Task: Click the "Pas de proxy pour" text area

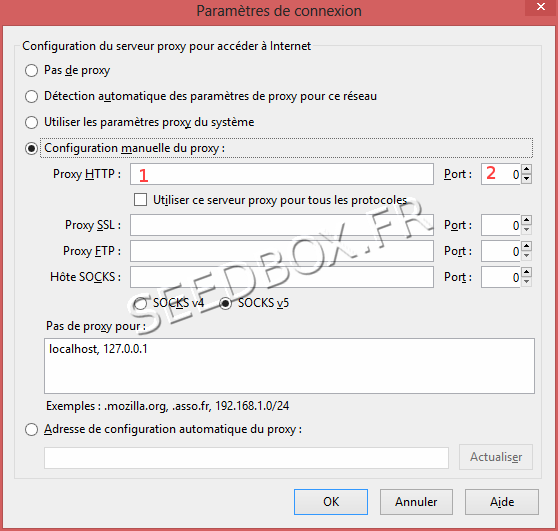Action: click(289, 366)
